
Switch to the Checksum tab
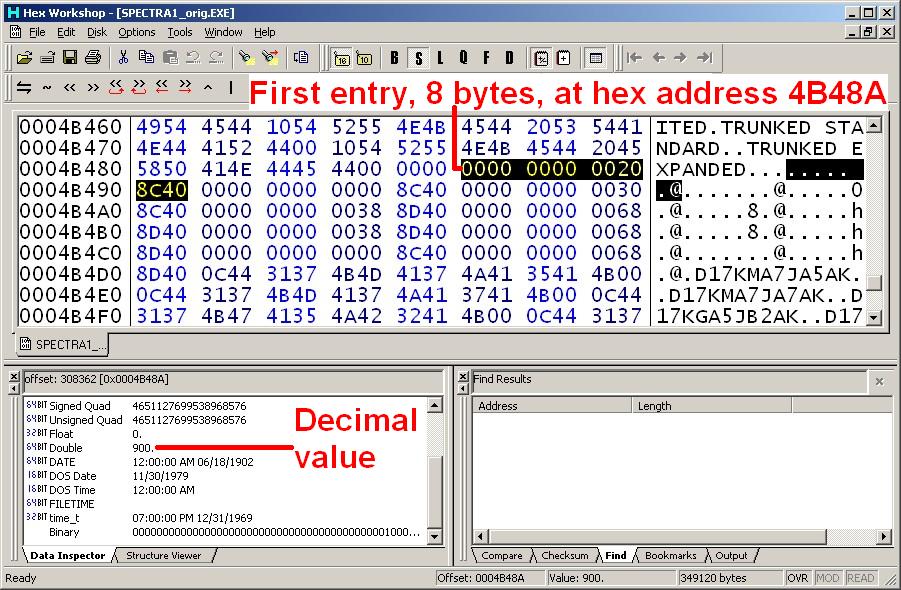tap(565, 556)
